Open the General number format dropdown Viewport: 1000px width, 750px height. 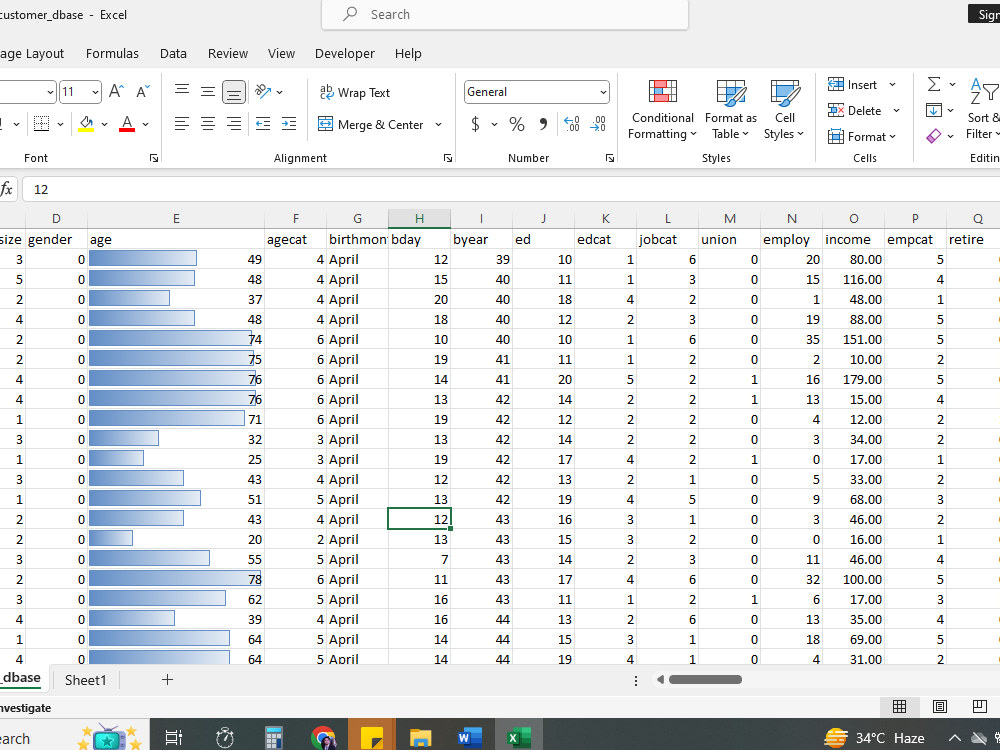pos(603,92)
